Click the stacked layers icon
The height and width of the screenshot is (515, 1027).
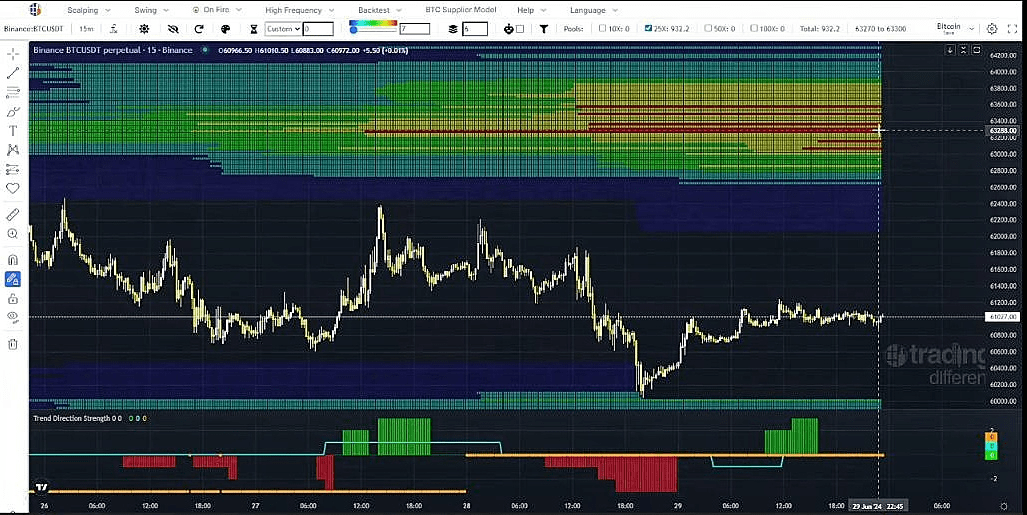(x=453, y=29)
